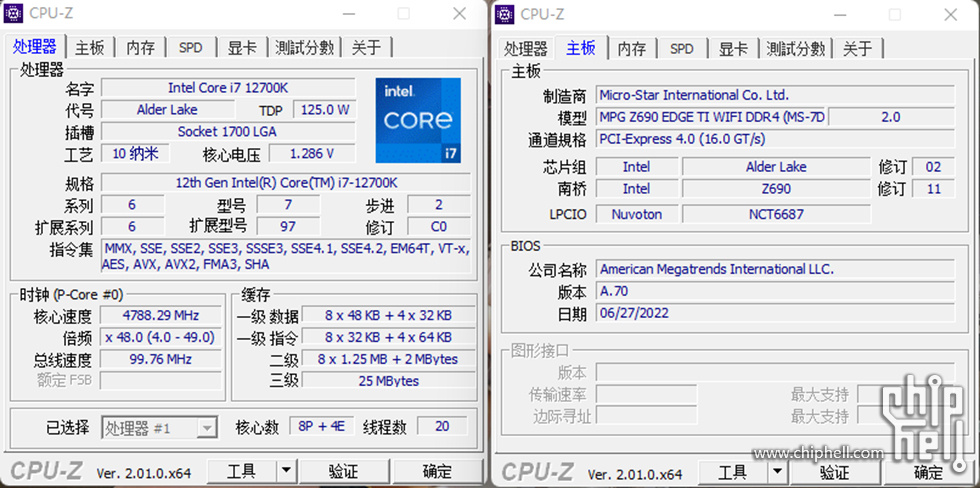Viewport: 980px width, 488px height.
Task: Click the C0 revision value
Action: coord(439,226)
